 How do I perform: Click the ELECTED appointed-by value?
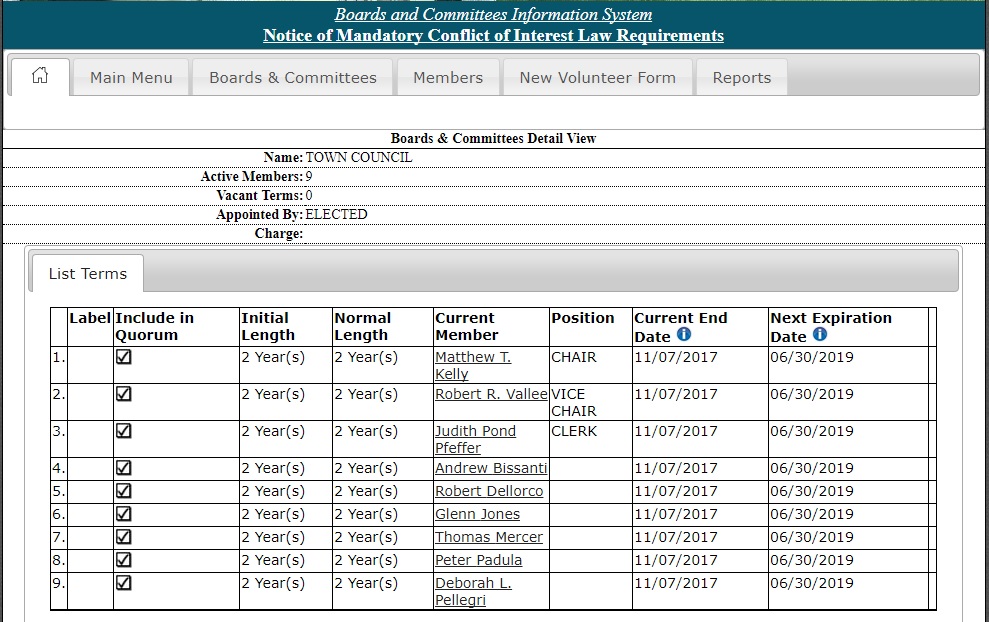click(x=336, y=214)
